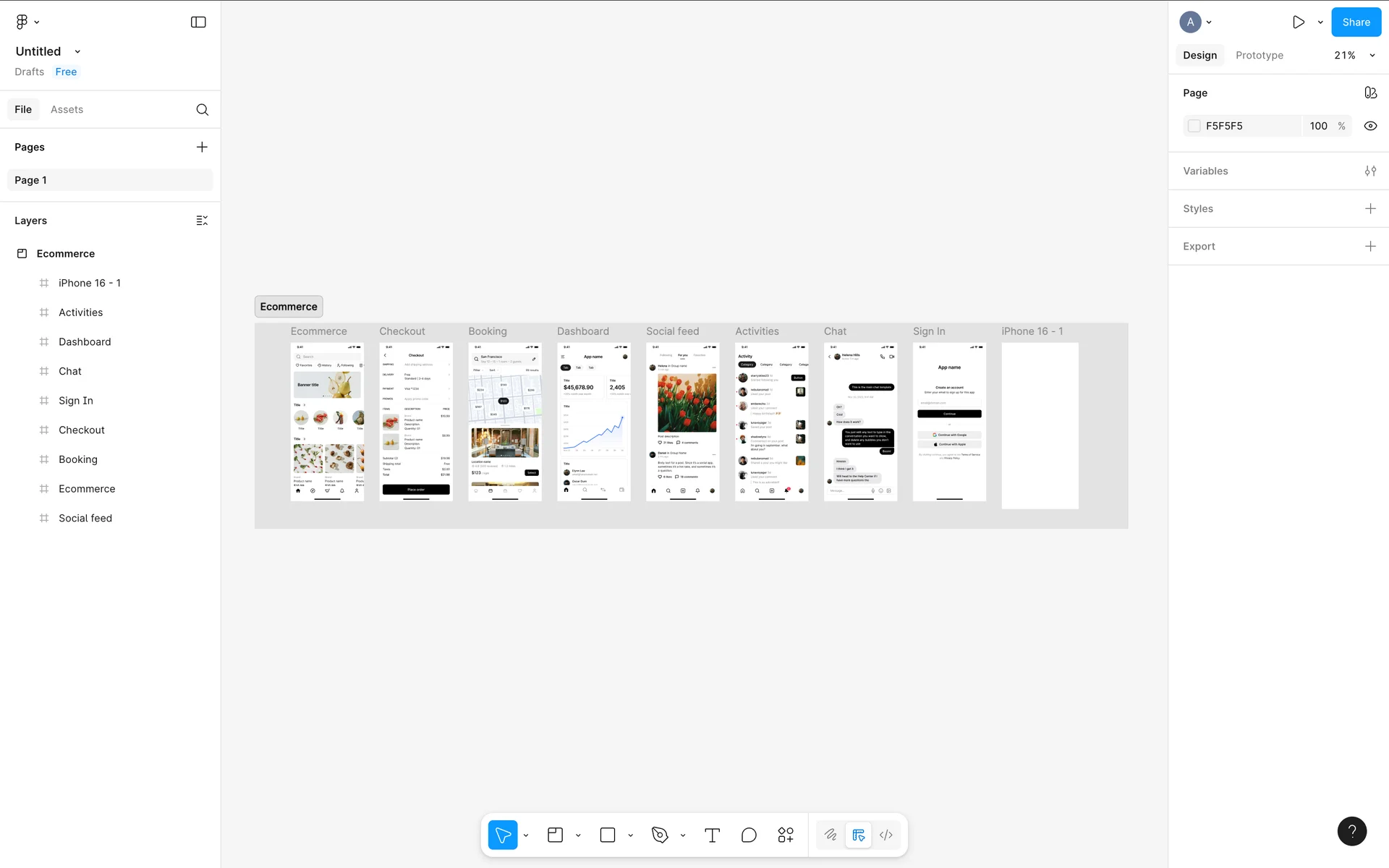
Task: Switch to the Prototype tab
Action: point(1259,55)
